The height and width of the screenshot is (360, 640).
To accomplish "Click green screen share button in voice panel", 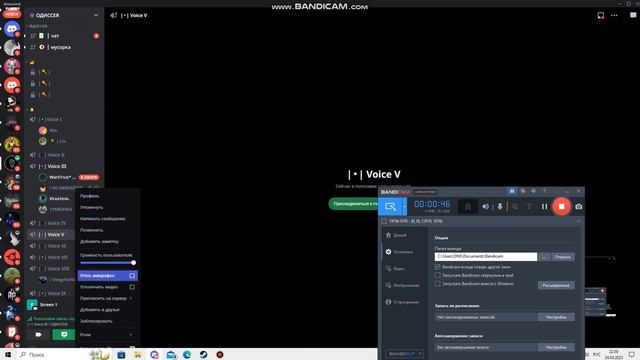I will (64, 335).
